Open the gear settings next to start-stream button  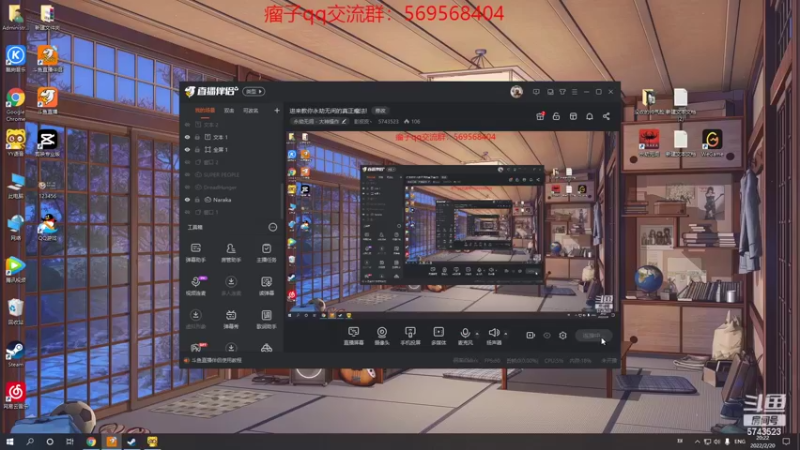tap(563, 335)
